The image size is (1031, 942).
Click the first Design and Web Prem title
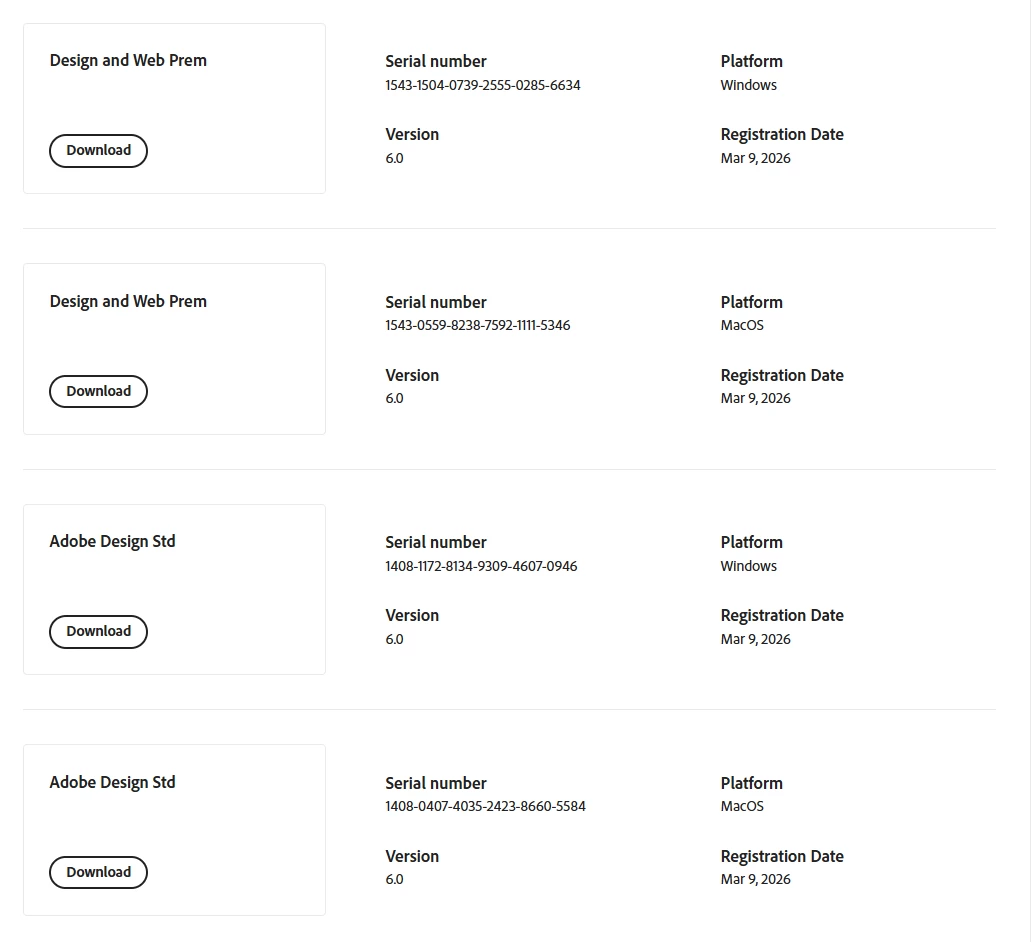click(x=128, y=60)
